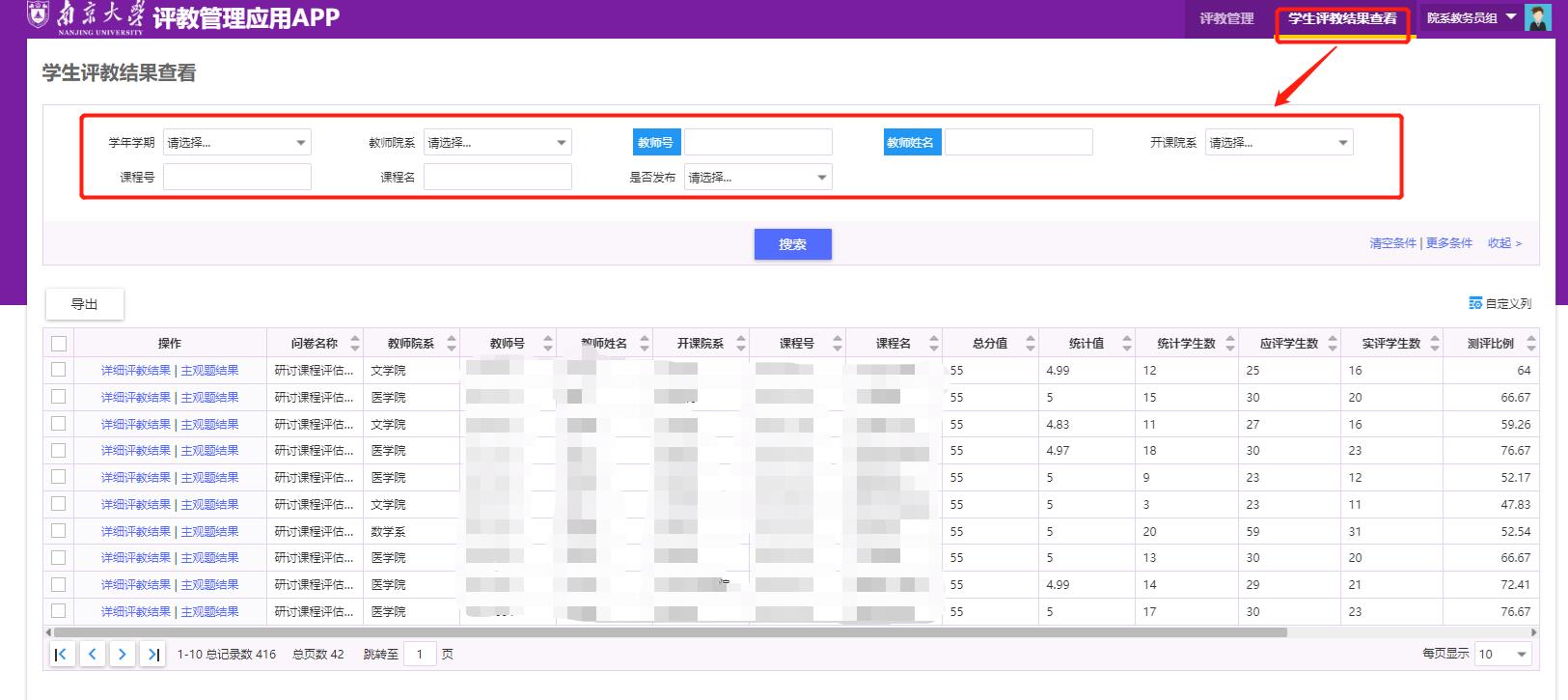
Task: Check the row with 统计学生数 18
Action: [59, 450]
